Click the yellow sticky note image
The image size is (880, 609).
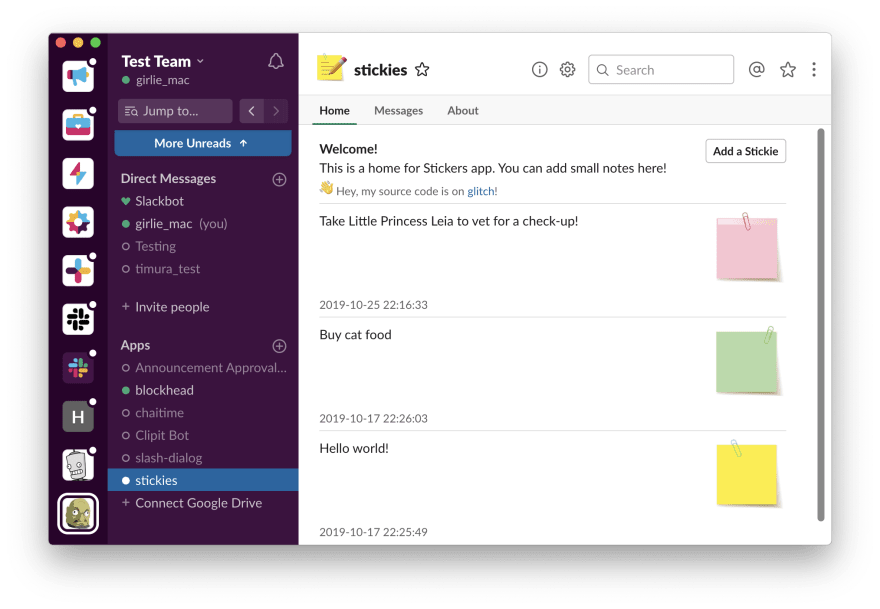click(x=748, y=474)
